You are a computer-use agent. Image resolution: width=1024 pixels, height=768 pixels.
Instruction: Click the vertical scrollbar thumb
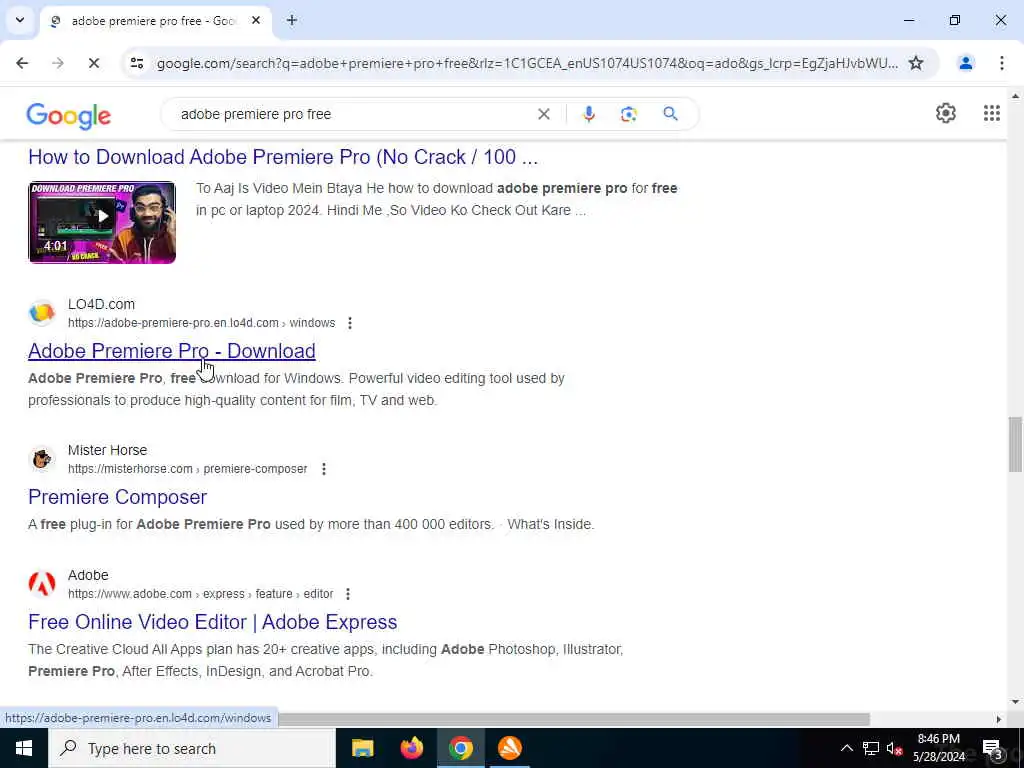point(1015,444)
